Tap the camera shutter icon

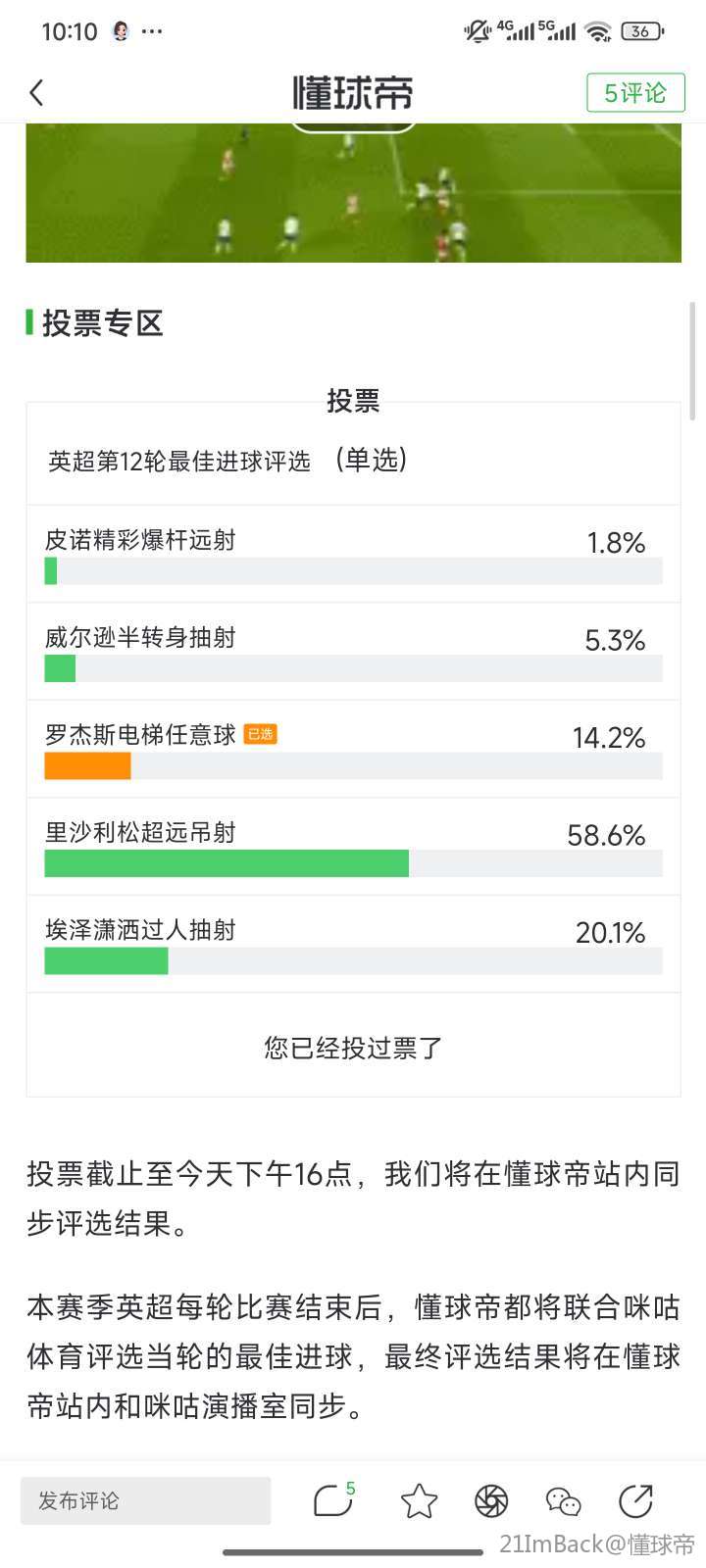(491, 1500)
